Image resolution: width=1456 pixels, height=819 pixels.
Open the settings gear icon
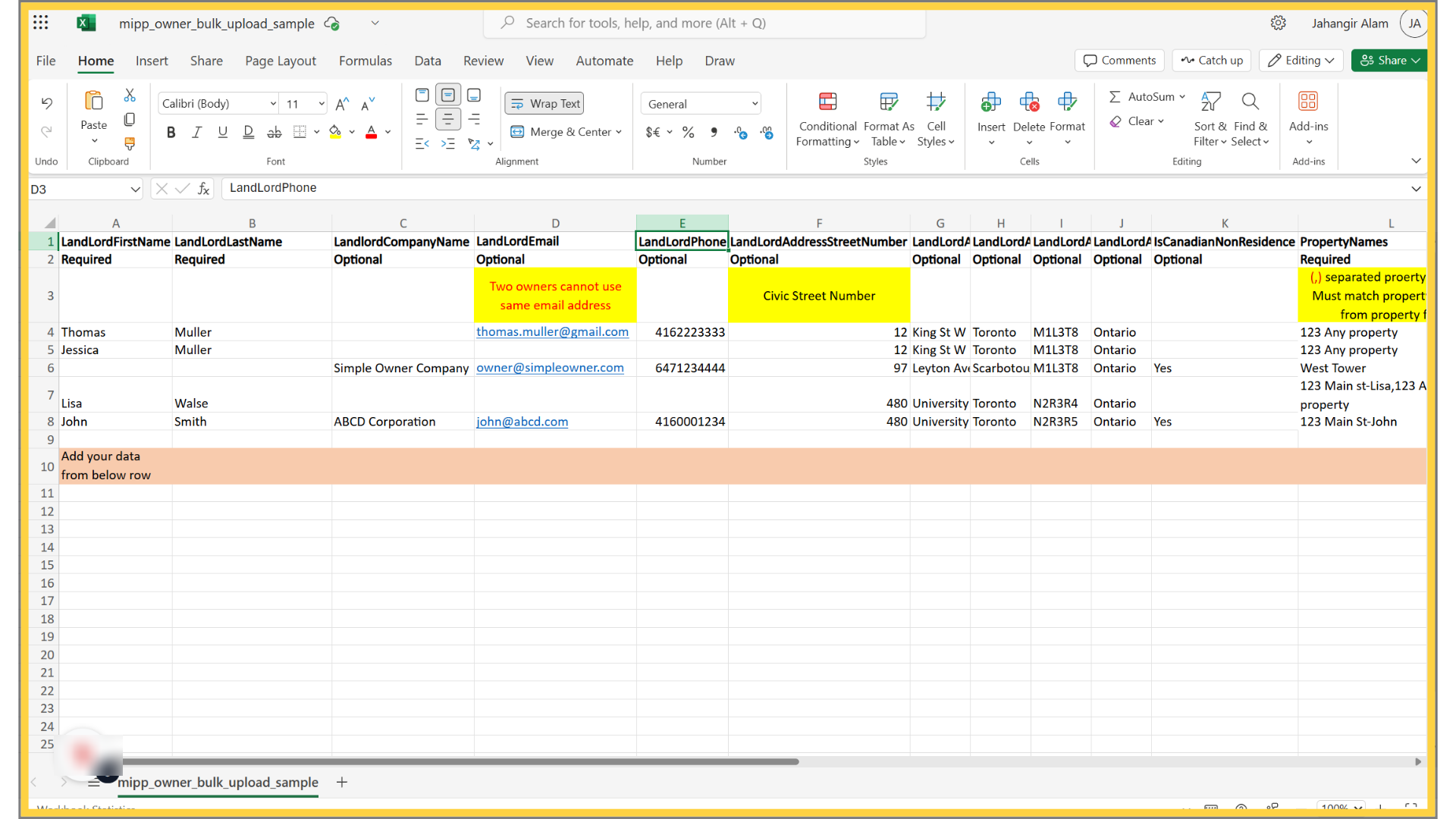(1279, 23)
